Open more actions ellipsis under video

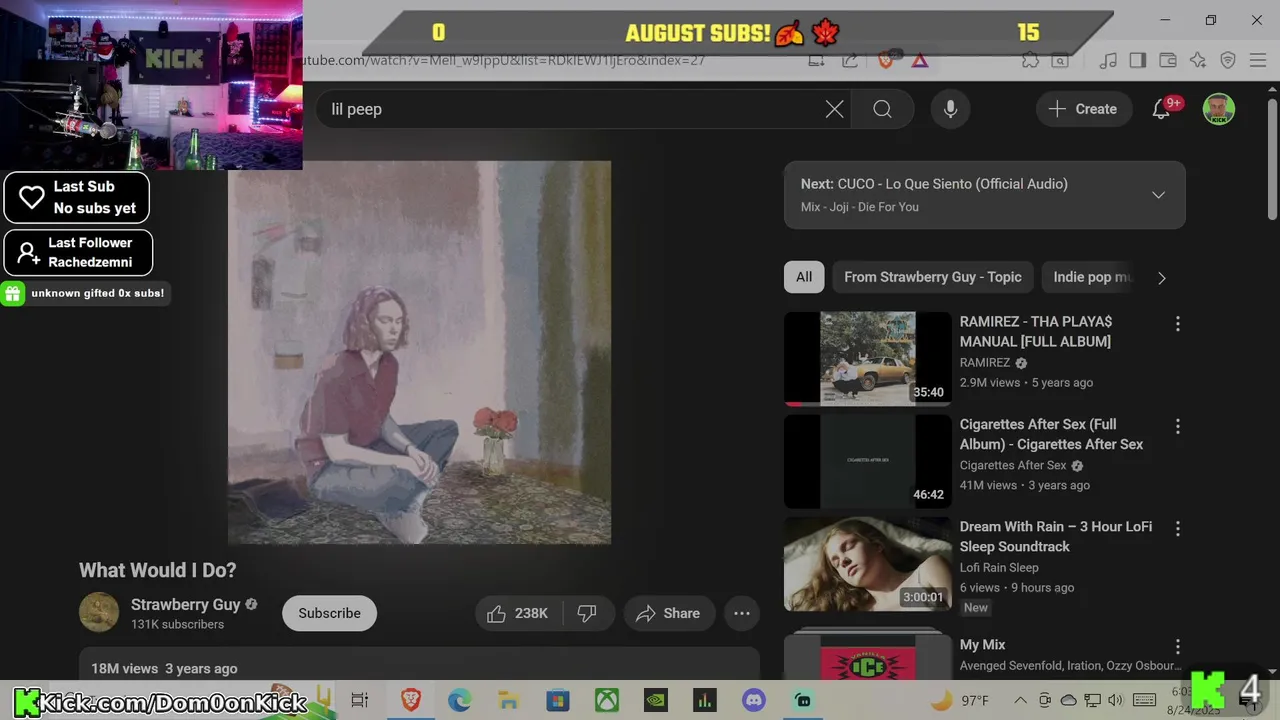pos(742,613)
